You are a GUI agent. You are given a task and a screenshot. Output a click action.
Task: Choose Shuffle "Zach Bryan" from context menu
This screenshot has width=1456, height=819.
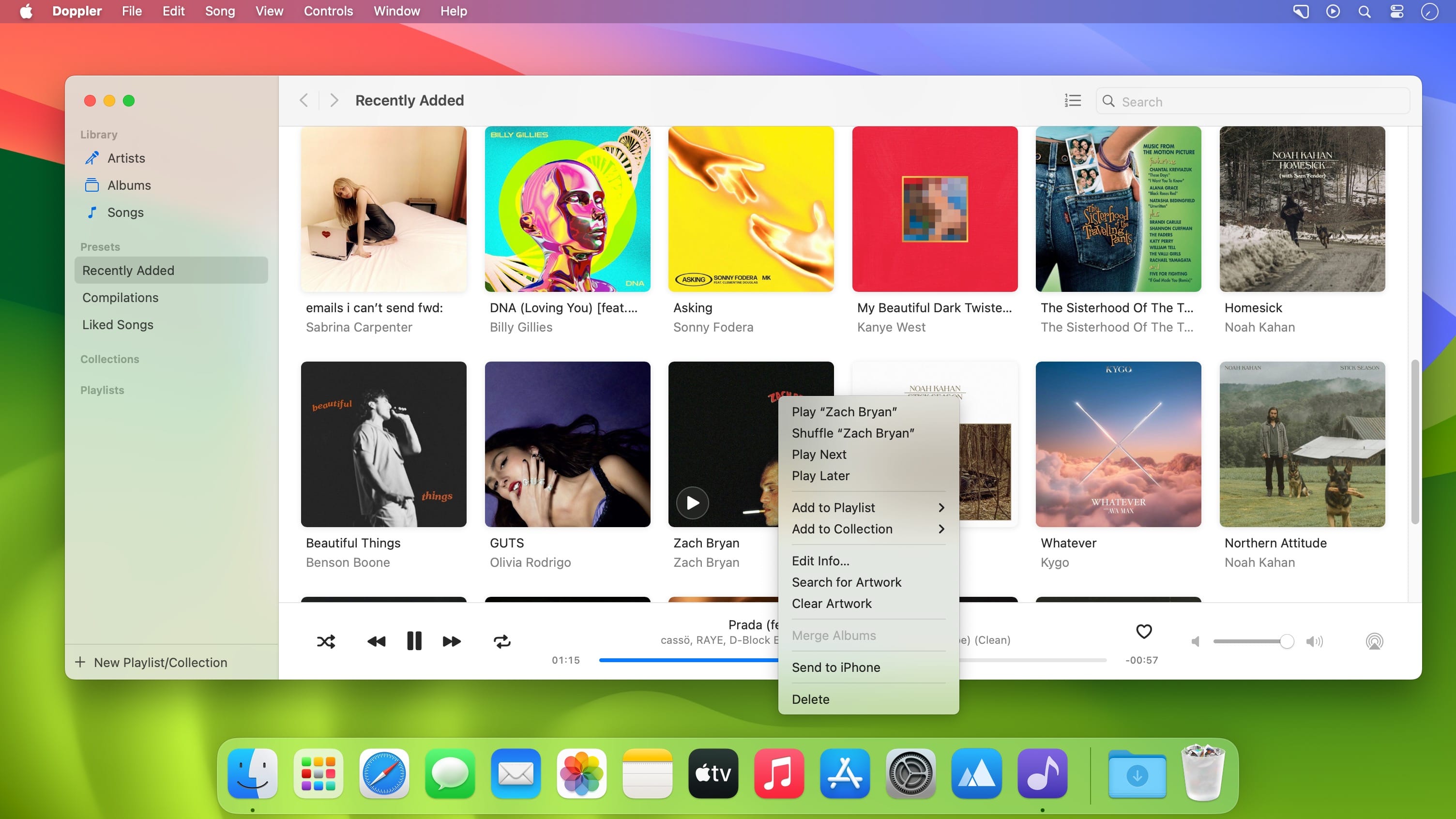tap(868, 433)
